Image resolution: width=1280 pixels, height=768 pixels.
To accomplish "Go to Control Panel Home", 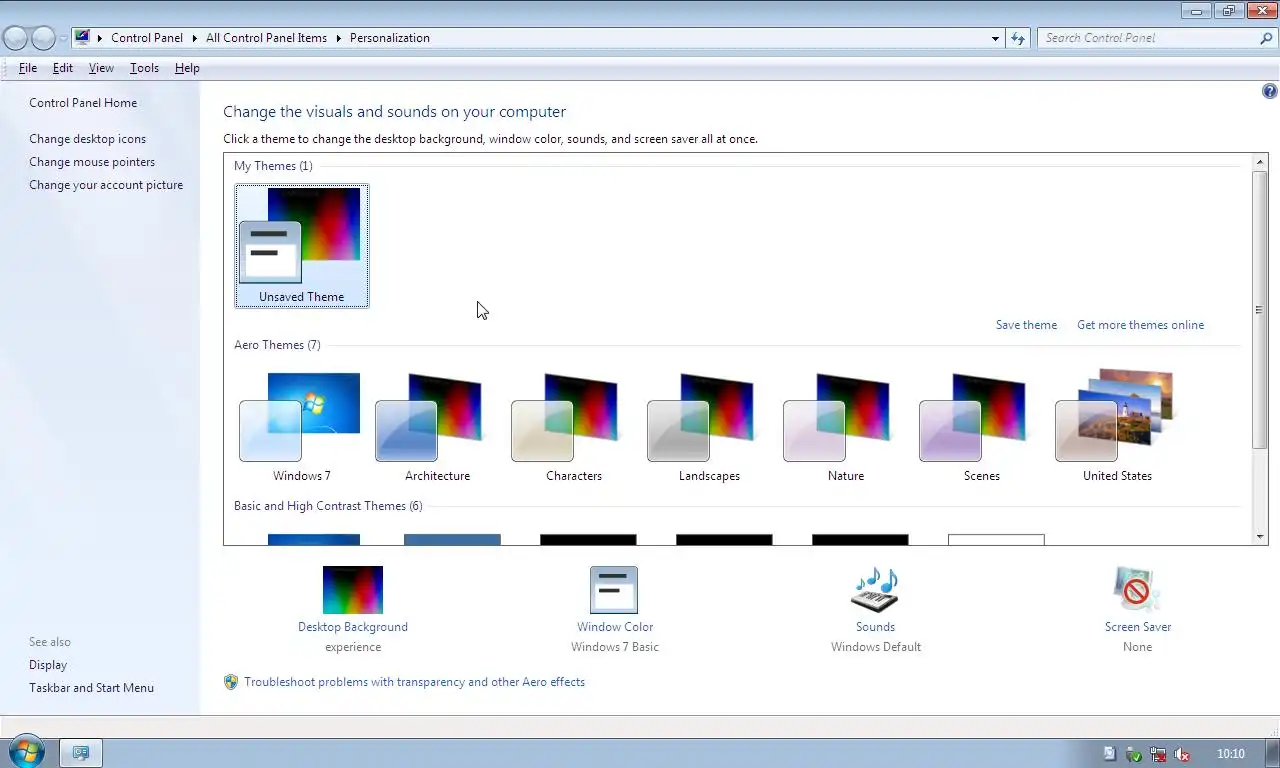I will (83, 103).
